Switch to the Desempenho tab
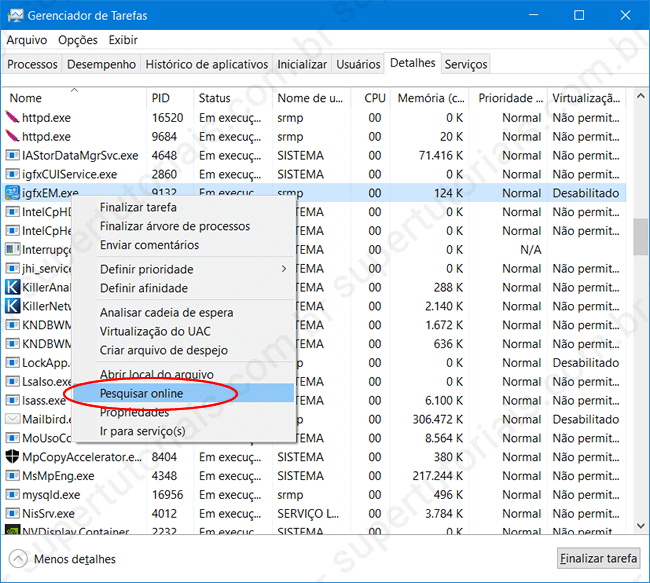Image resolution: width=650 pixels, height=583 pixels. 101,64
